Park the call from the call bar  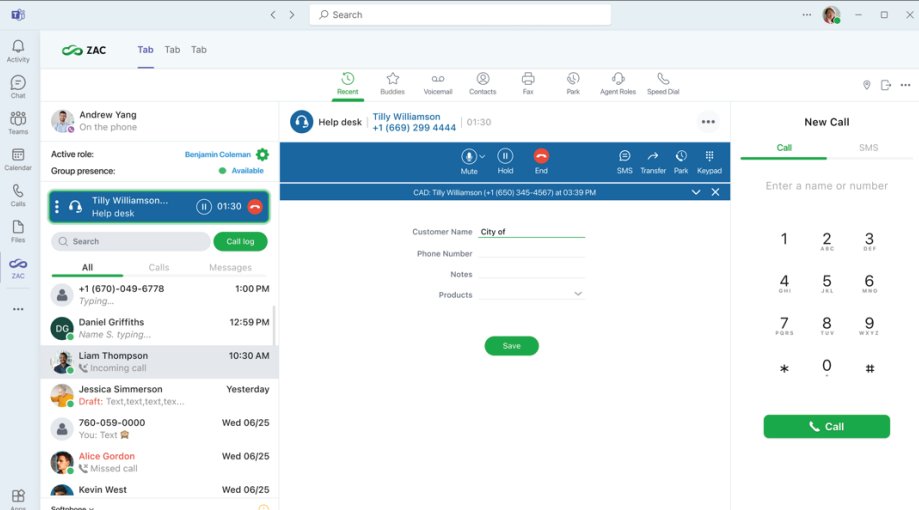[681, 162]
